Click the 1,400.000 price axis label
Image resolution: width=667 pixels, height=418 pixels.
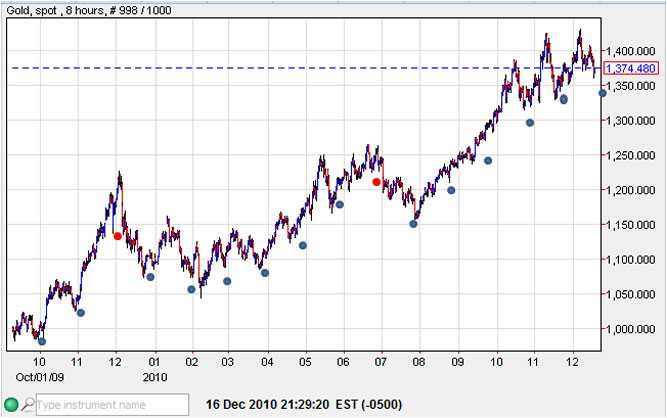tap(636, 51)
